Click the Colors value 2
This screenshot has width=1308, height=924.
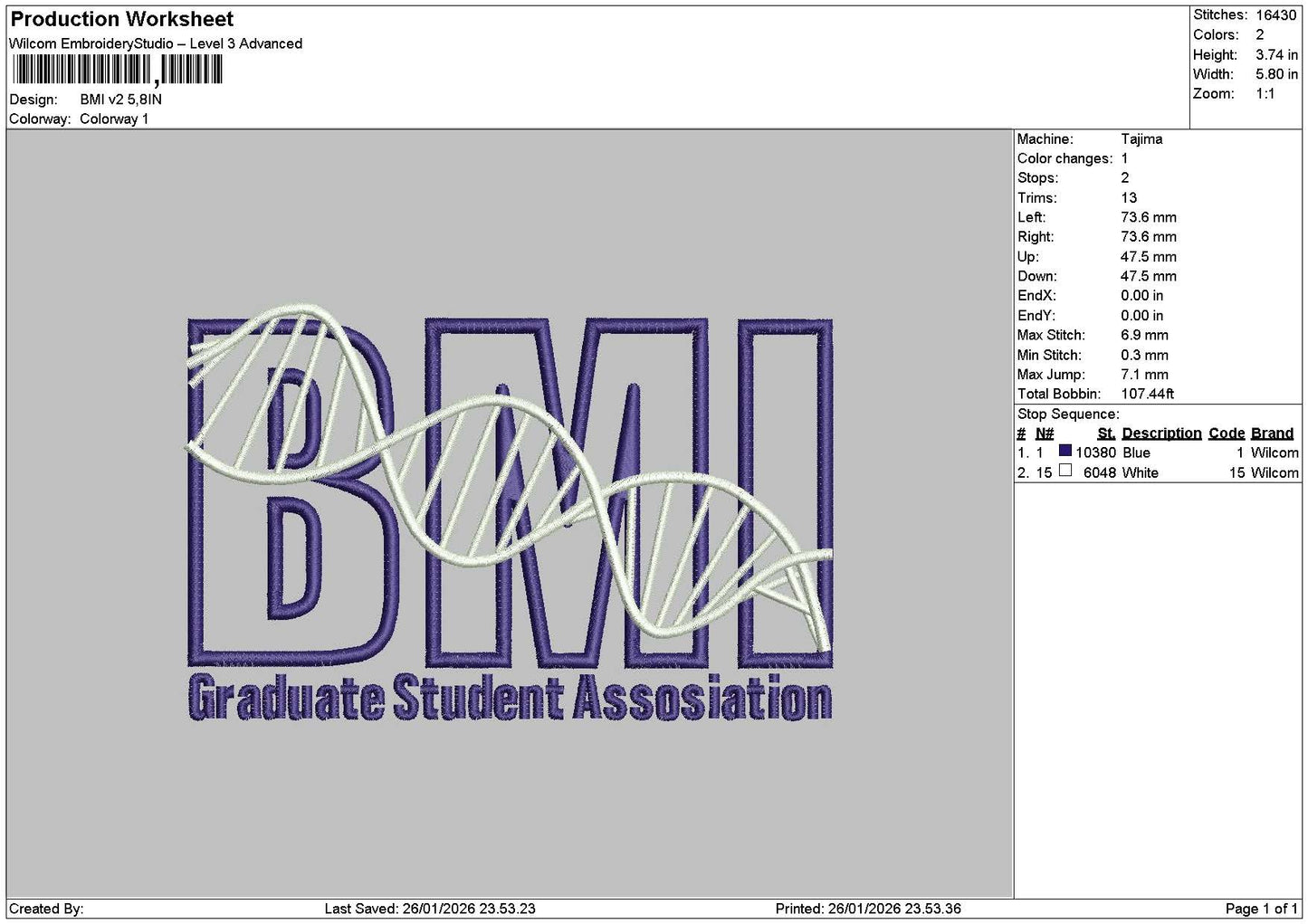(1260, 35)
